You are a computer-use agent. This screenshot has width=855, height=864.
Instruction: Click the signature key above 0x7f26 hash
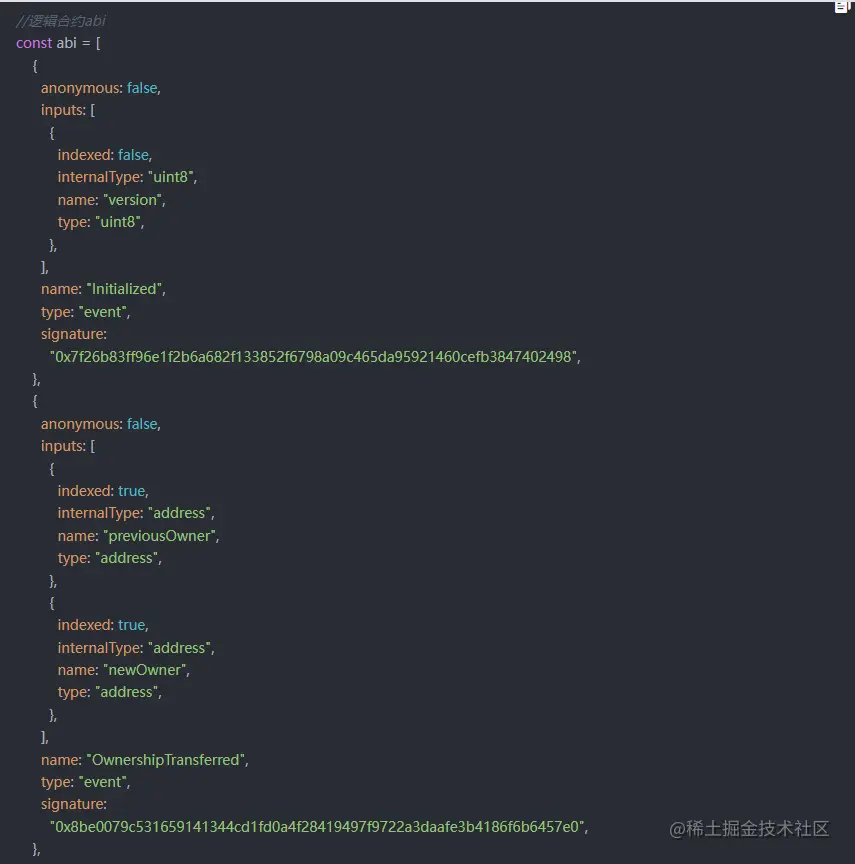(x=74, y=334)
